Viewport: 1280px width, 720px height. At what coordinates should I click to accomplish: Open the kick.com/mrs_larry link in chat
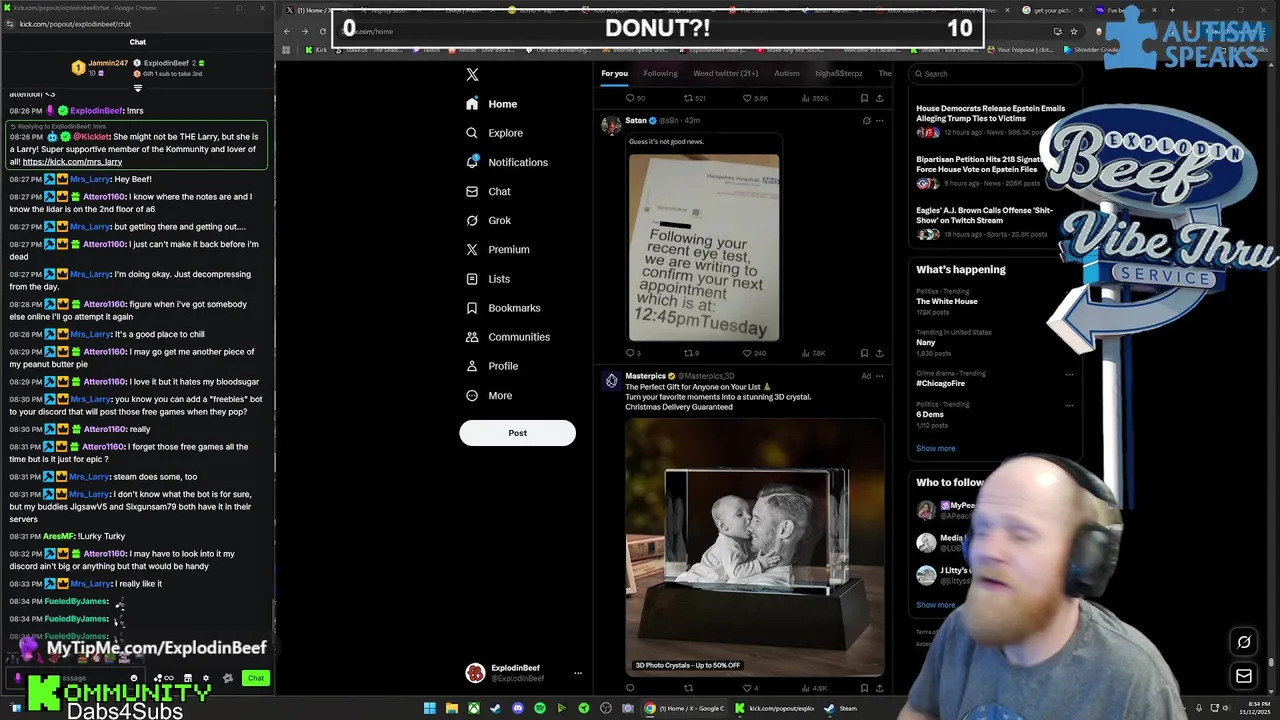(72, 161)
